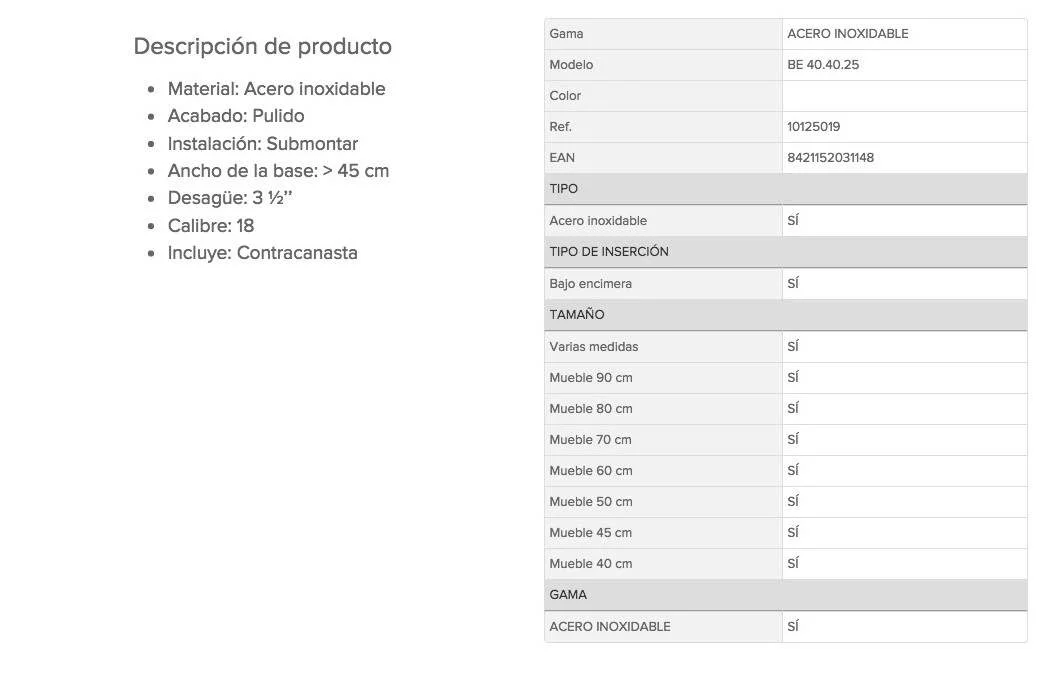Click Gama value 'ACERO INOXIDABLE' in top row

tap(848, 34)
